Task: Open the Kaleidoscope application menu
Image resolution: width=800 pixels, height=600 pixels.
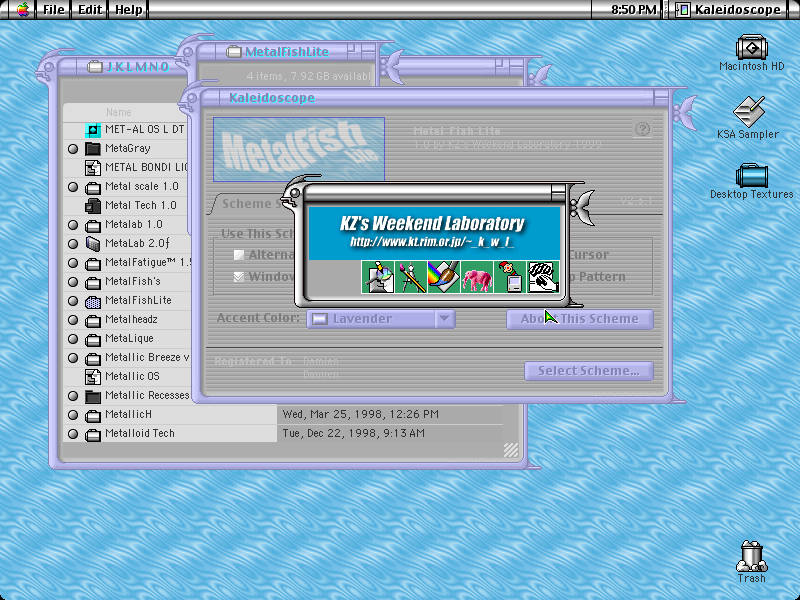Action: coord(729,9)
